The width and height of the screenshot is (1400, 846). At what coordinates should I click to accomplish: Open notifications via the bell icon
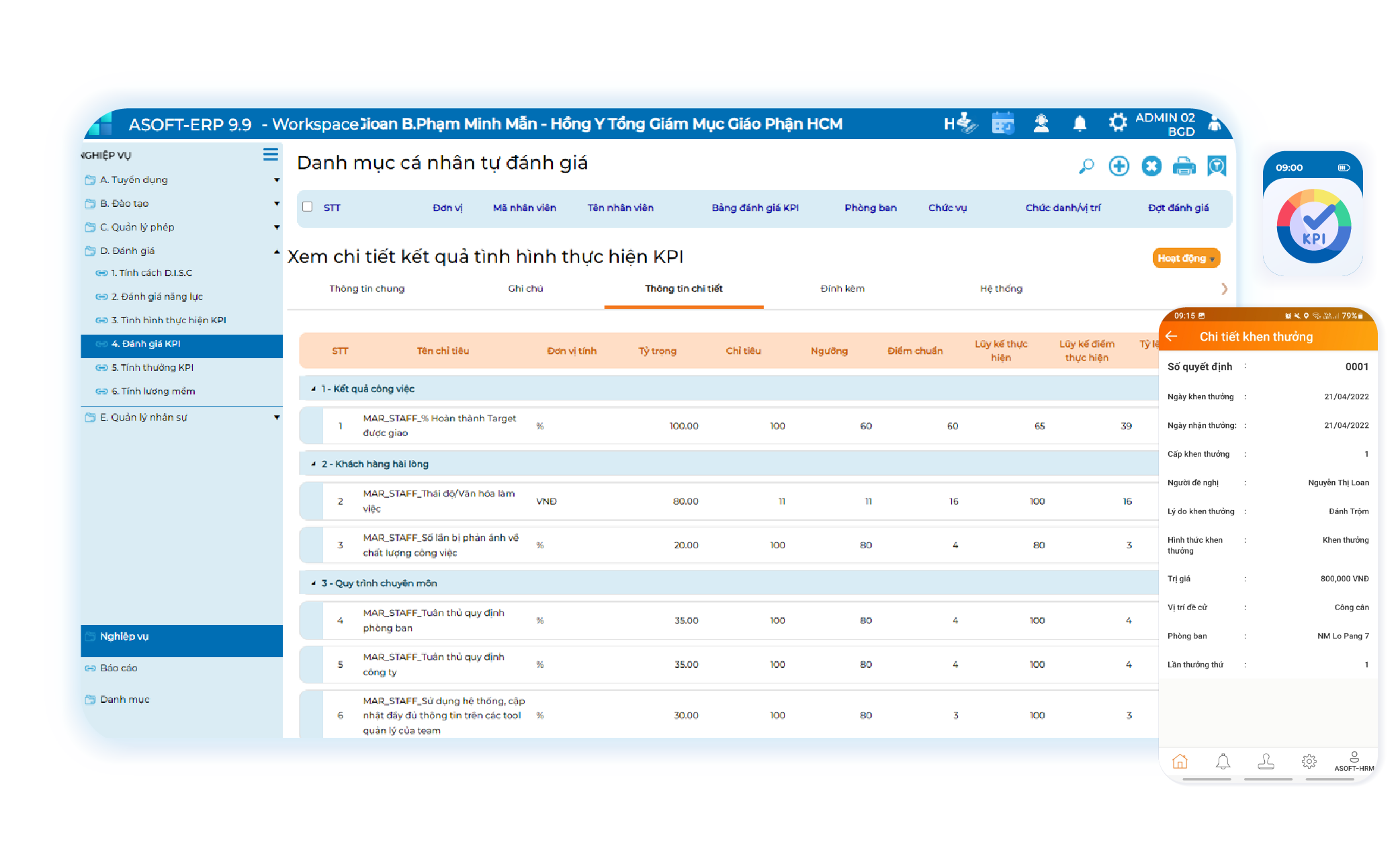1080,123
